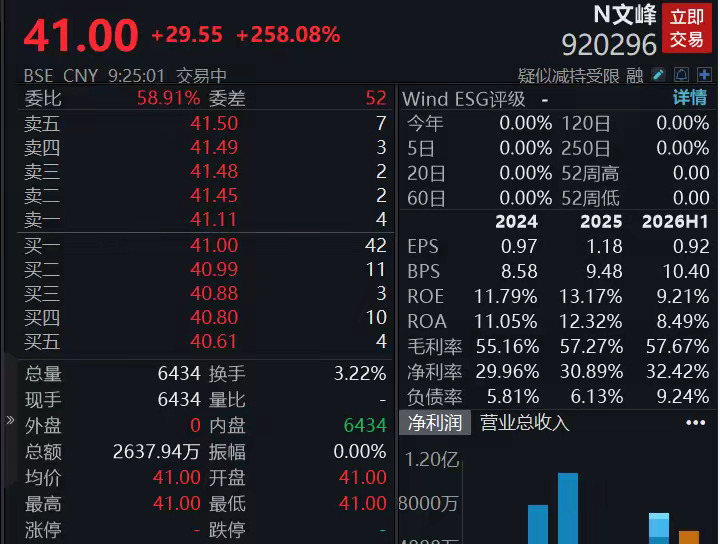Click the orange bar in the chart
Image resolution: width=720 pixels, height=544 pixels.
(x=689, y=537)
